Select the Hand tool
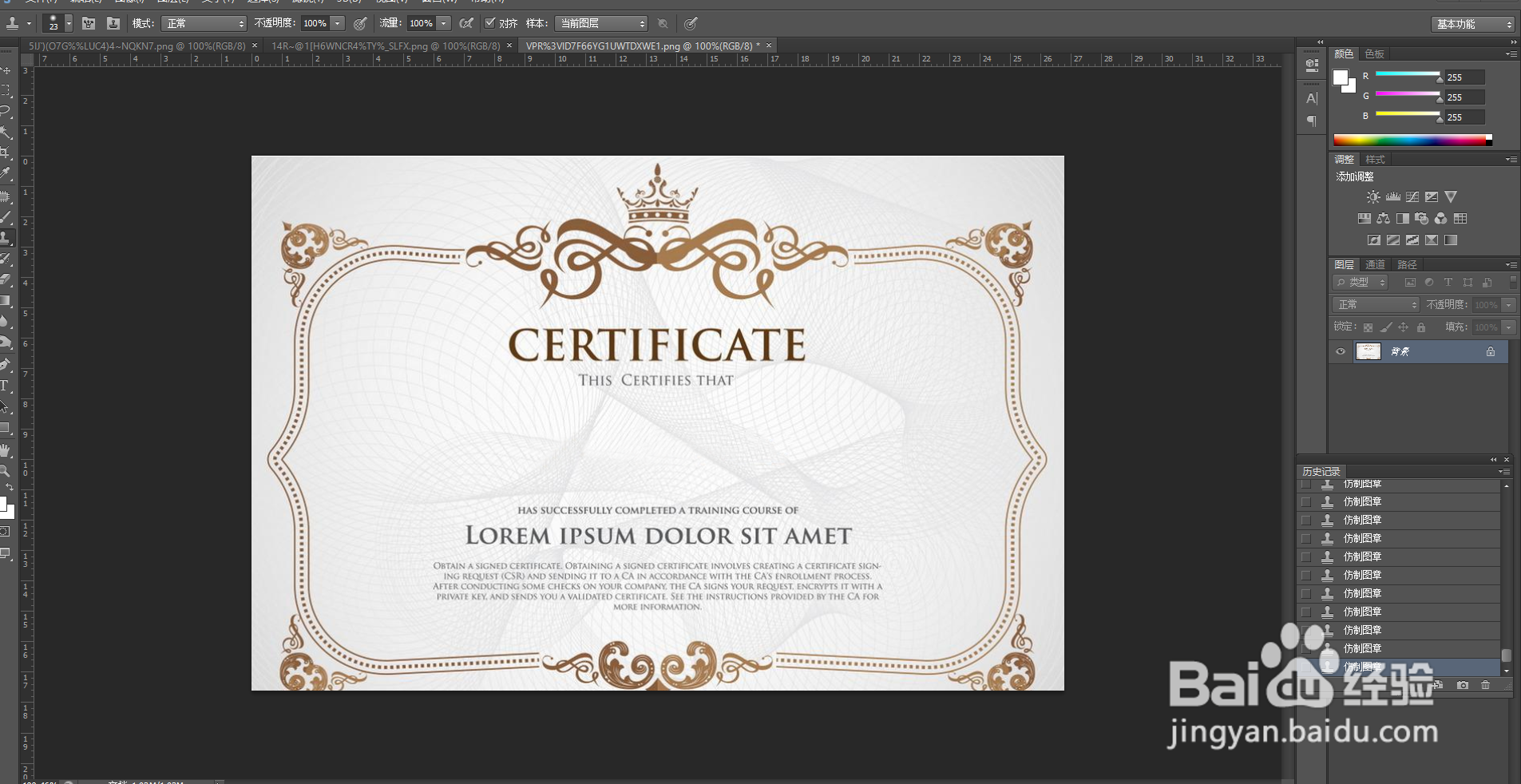The image size is (1521, 784). [x=6, y=450]
